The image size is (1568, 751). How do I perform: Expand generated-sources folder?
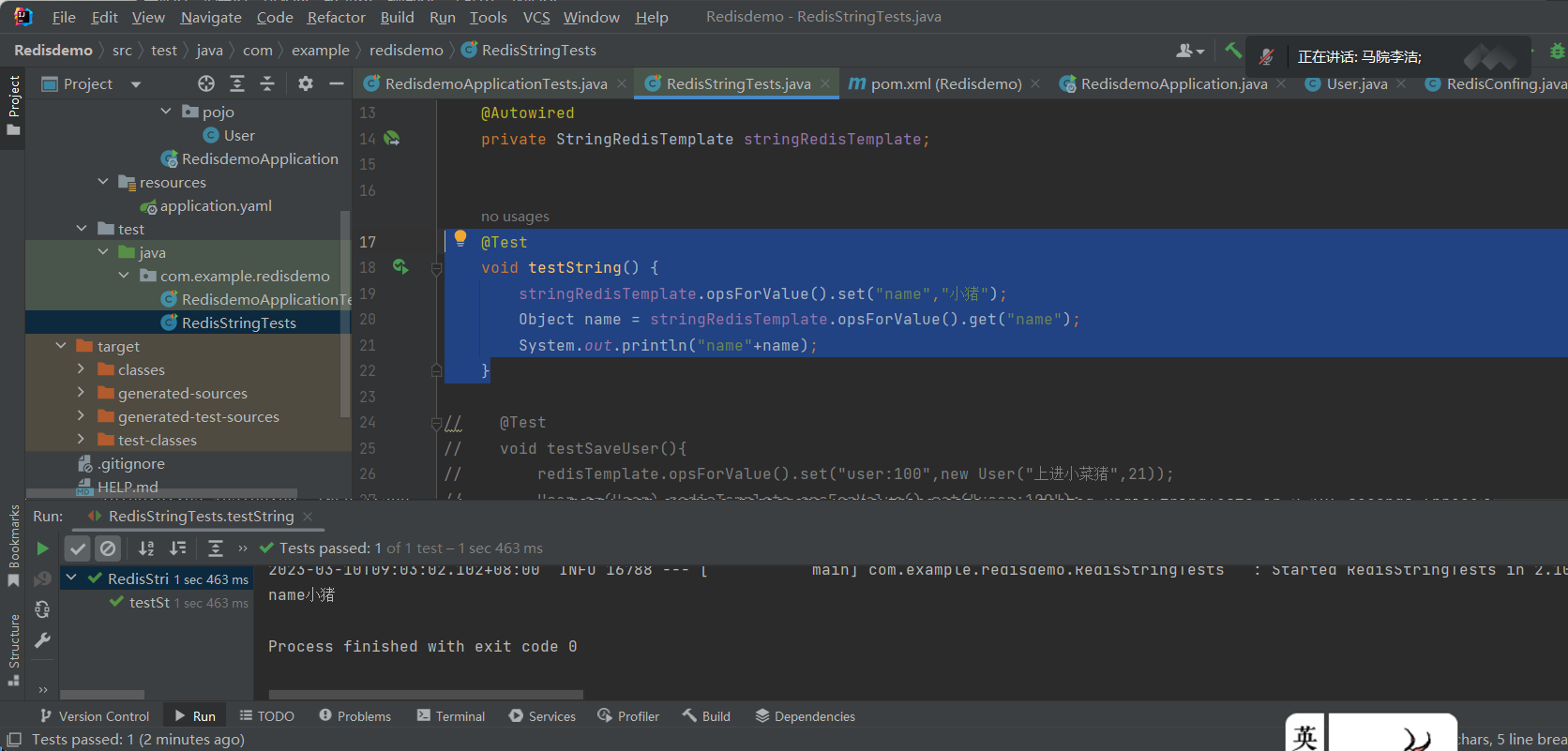(82, 393)
